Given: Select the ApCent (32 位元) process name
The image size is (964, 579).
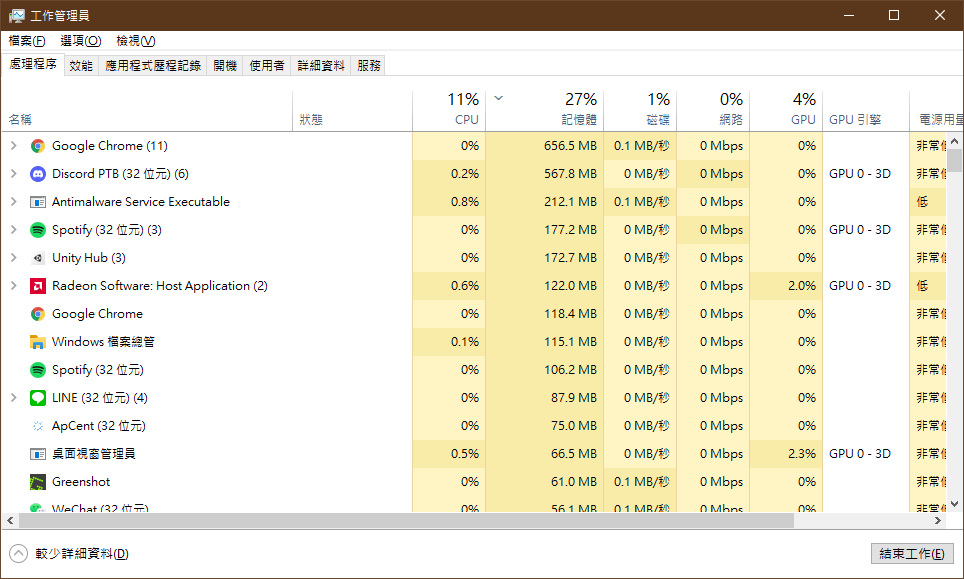Looking at the screenshot, I should [99, 426].
